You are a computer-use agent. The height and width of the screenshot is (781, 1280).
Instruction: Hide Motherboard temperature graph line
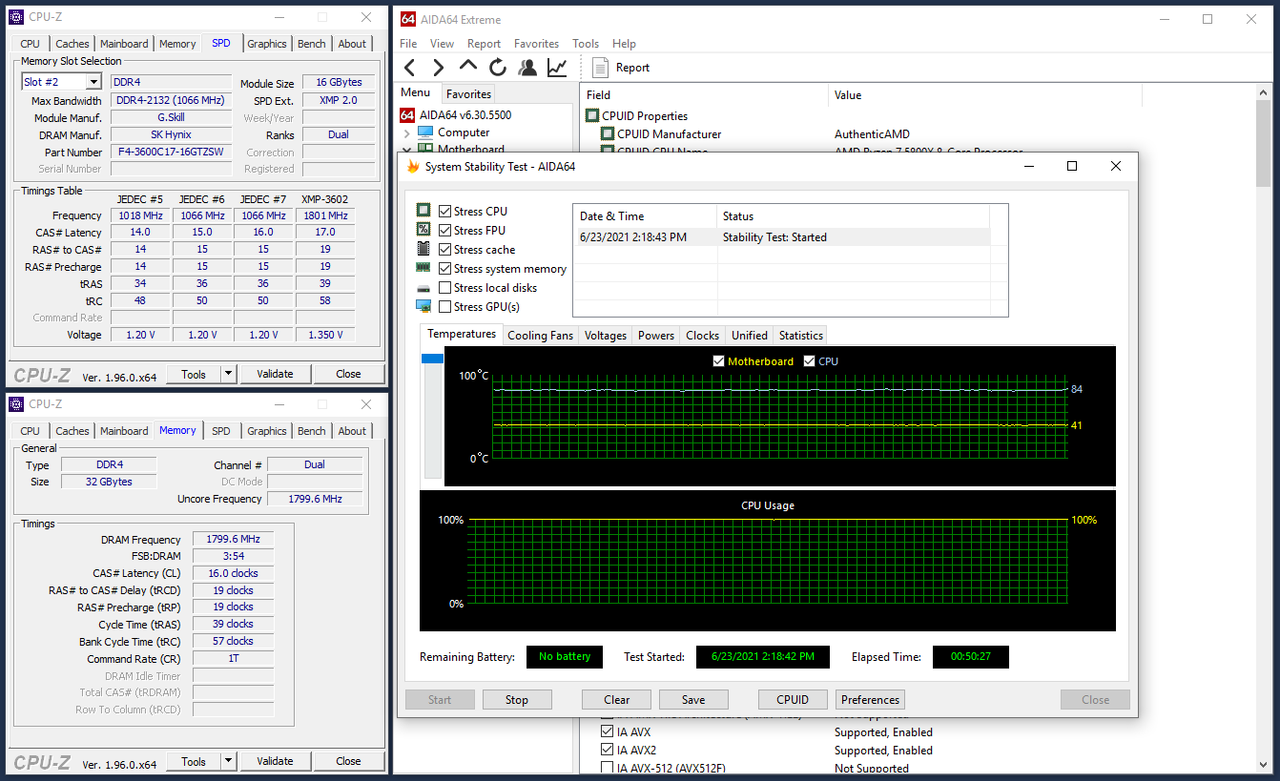click(719, 361)
